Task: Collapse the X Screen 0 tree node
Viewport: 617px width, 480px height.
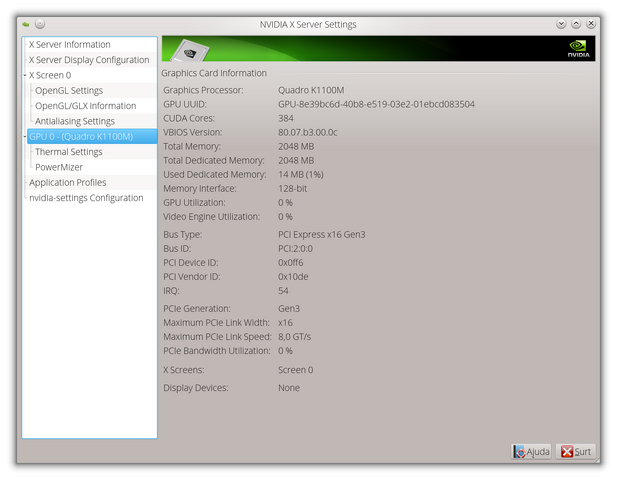Action: 25,75
